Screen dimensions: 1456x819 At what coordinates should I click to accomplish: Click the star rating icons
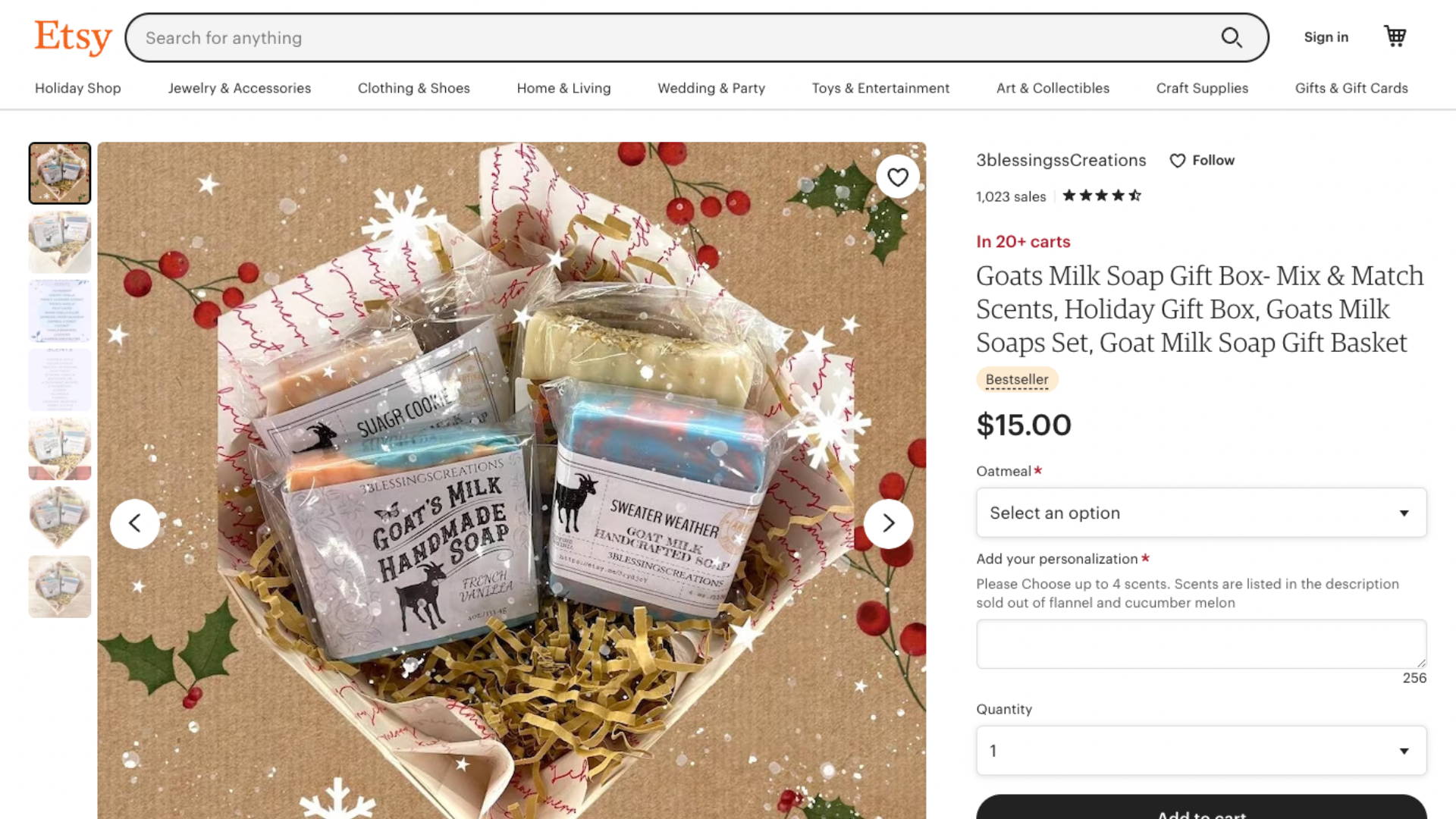(x=1102, y=196)
